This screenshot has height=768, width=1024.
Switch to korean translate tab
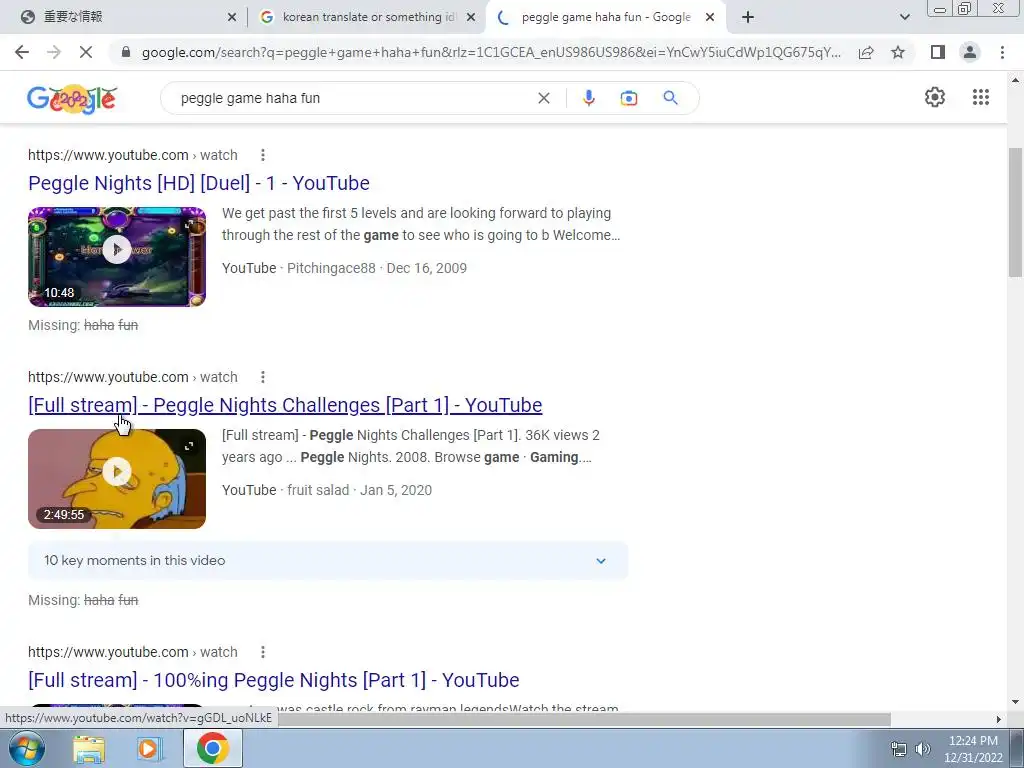366,17
